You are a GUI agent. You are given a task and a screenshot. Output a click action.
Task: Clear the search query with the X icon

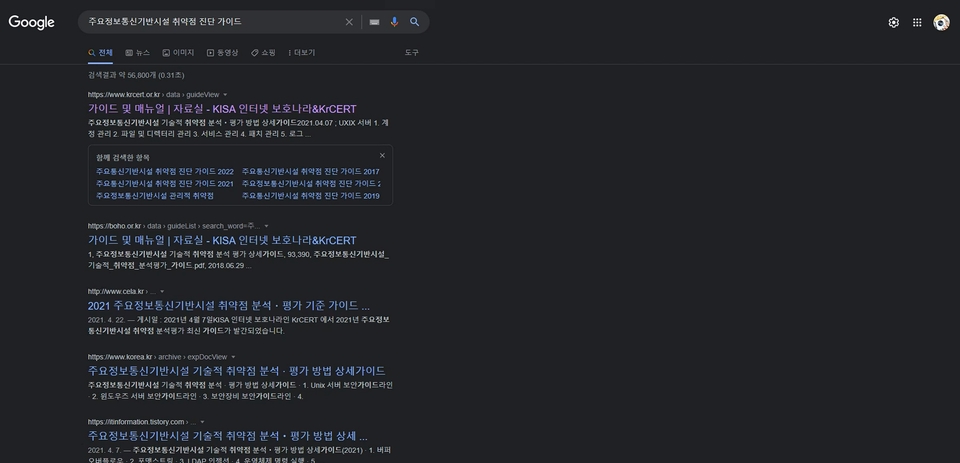tap(349, 22)
